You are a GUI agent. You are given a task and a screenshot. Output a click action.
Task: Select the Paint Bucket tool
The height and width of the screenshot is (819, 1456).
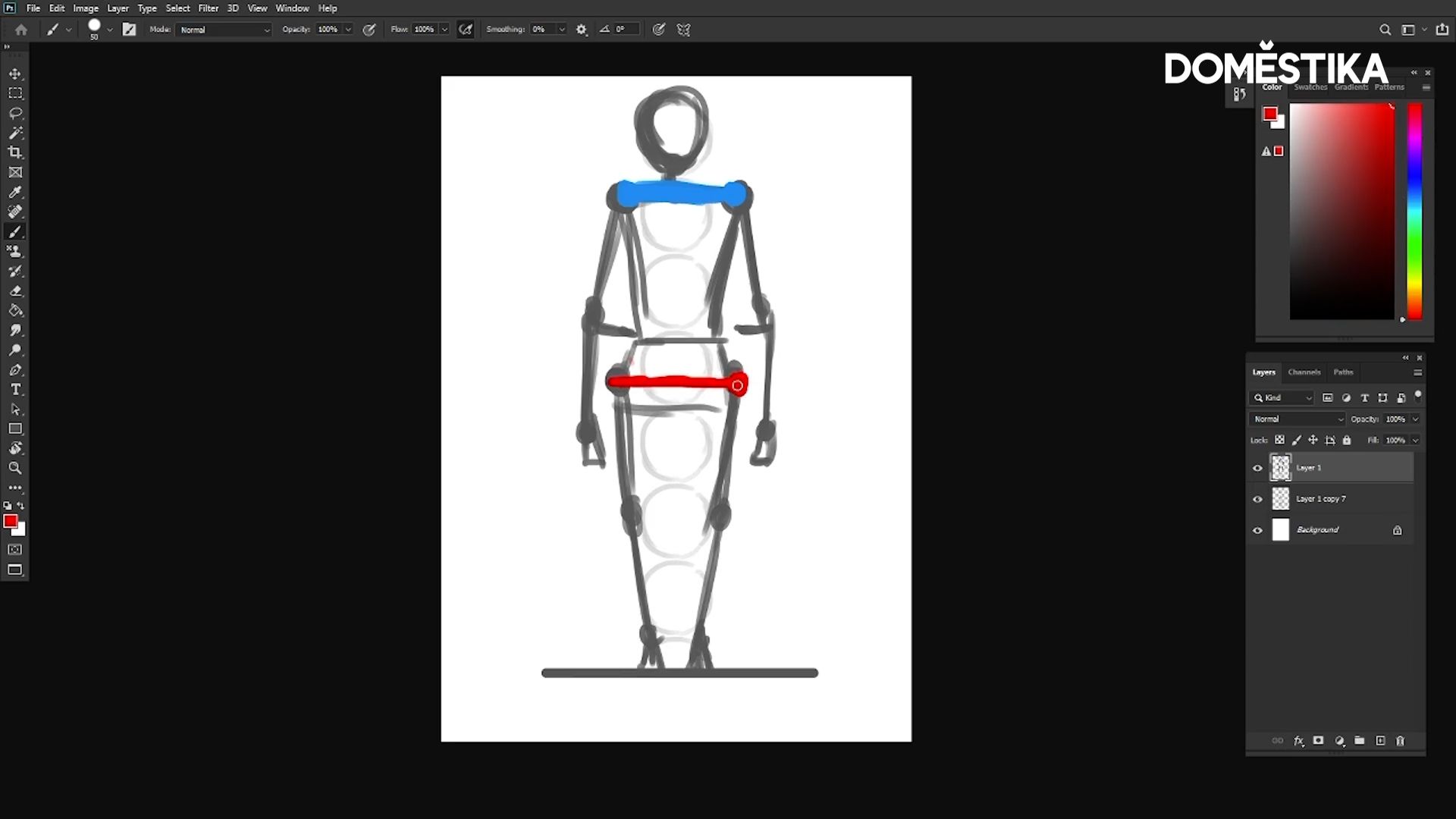pyautogui.click(x=15, y=310)
